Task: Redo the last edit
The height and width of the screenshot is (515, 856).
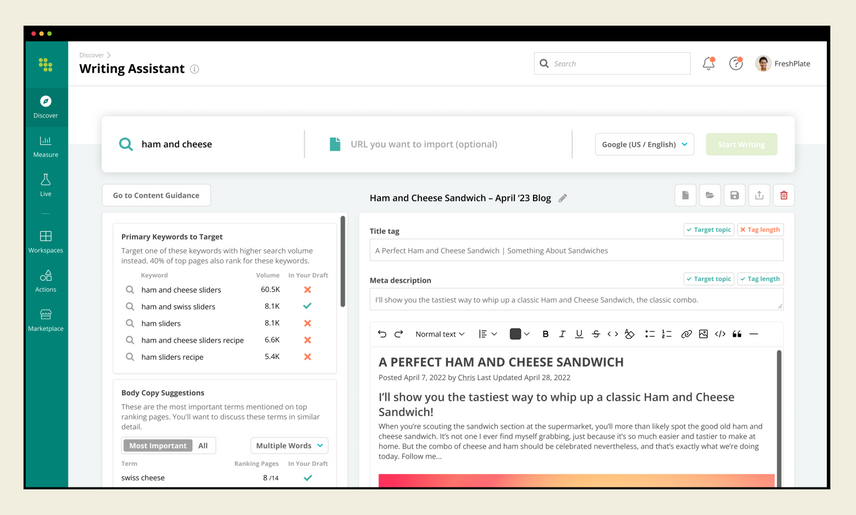Action: pyautogui.click(x=399, y=334)
